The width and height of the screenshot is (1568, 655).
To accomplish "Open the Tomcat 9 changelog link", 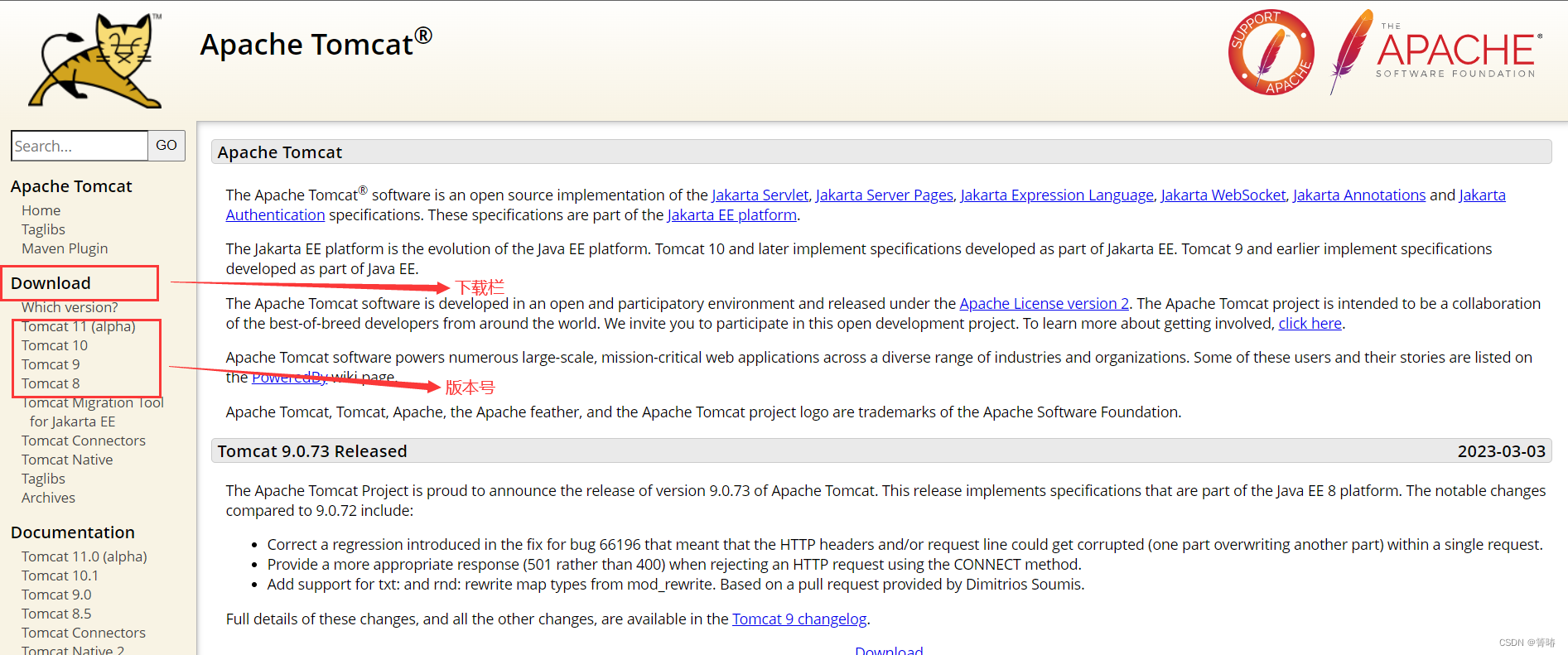I will click(799, 619).
